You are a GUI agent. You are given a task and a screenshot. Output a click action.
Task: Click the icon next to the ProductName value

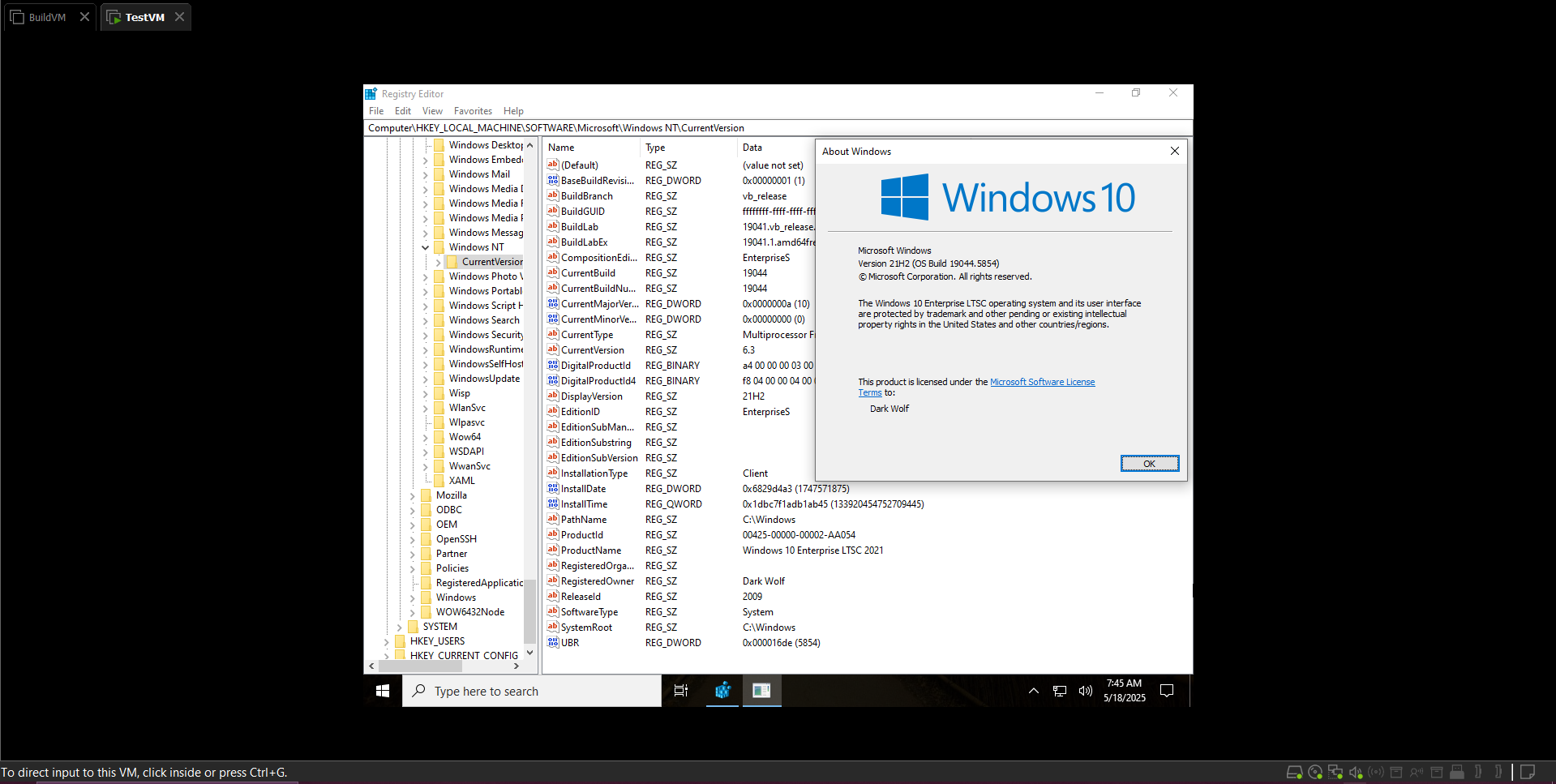tap(553, 550)
